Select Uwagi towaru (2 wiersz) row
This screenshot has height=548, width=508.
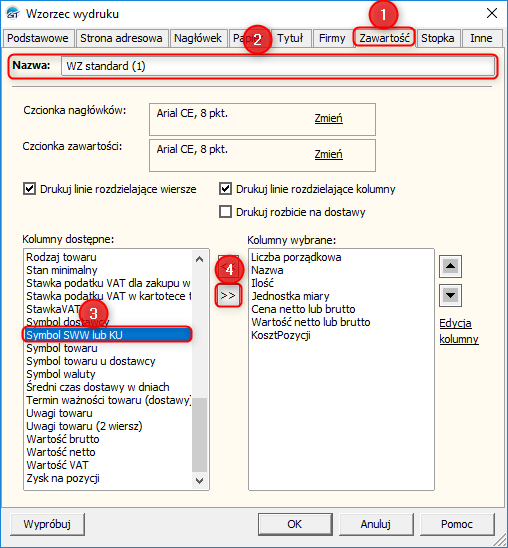tap(108, 426)
